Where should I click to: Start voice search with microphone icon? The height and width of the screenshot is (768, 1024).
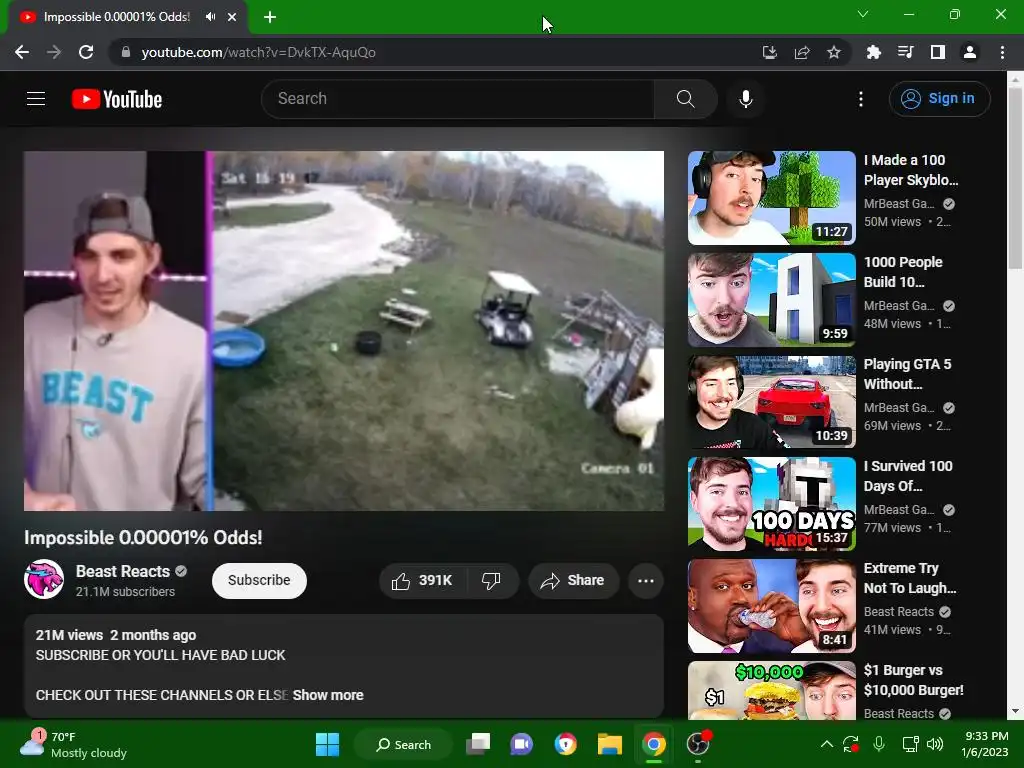746,99
